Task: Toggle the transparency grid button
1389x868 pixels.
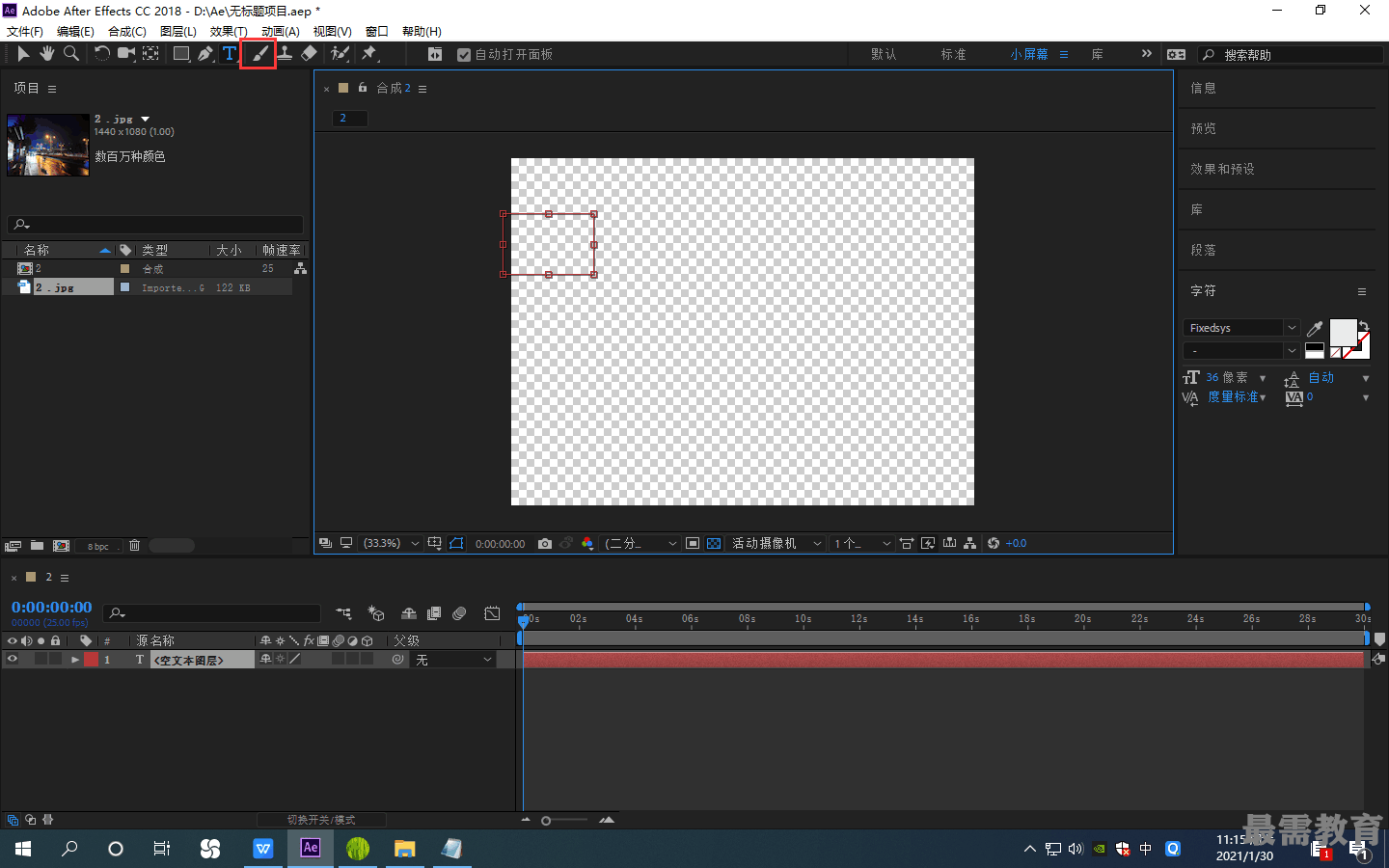Action: pyautogui.click(x=714, y=544)
